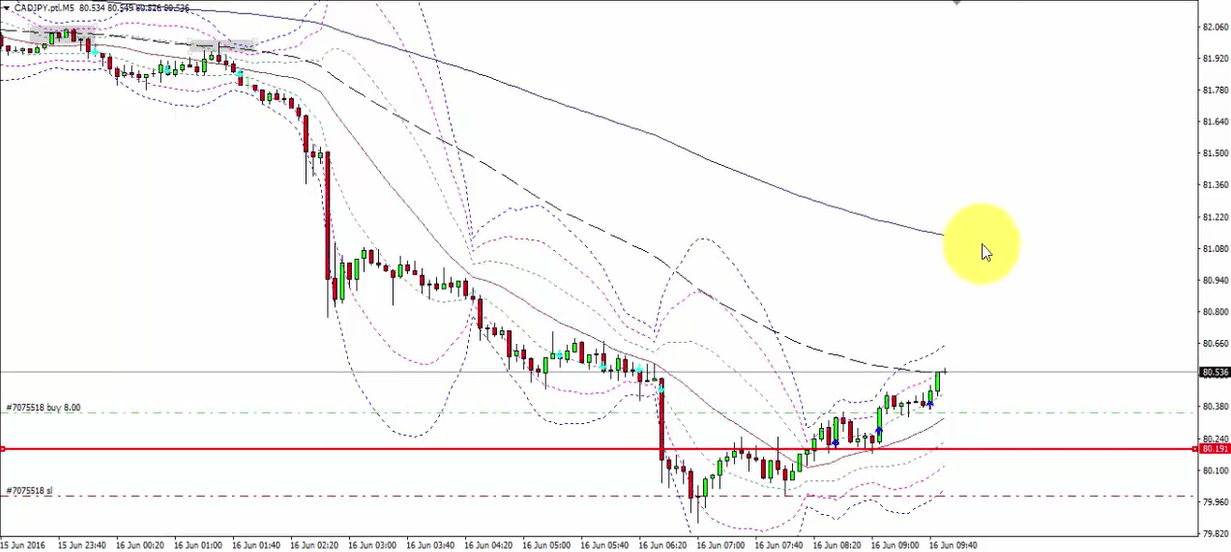Click the '16 Jun 07:00' time axis label
Viewport: 1231px width, 552px height.
[721, 546]
